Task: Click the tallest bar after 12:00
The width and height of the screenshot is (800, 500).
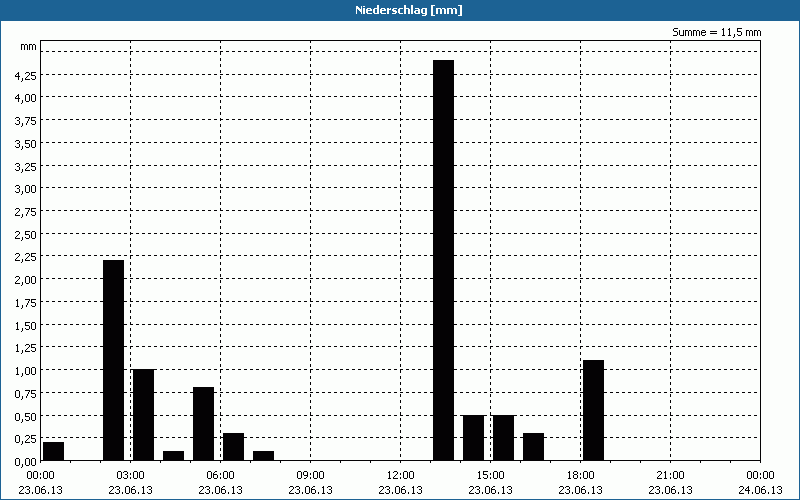Action: (443, 260)
